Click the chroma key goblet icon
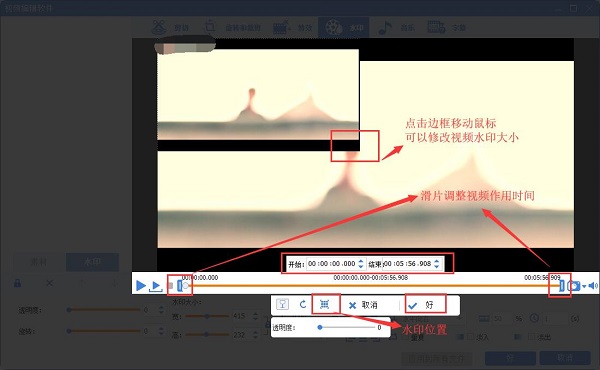600x370 pixels. [282, 305]
